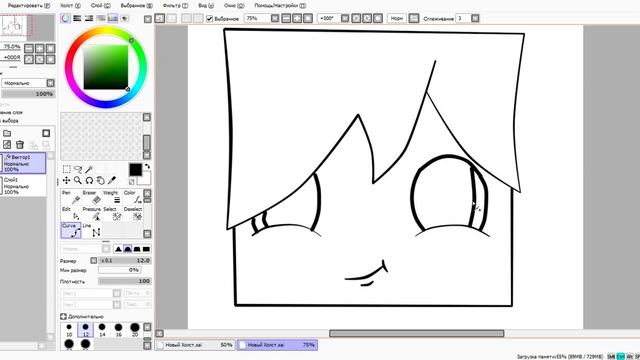The width and height of the screenshot is (640, 360).
Task: Clear layer icon beside trash
Action: (7, 144)
